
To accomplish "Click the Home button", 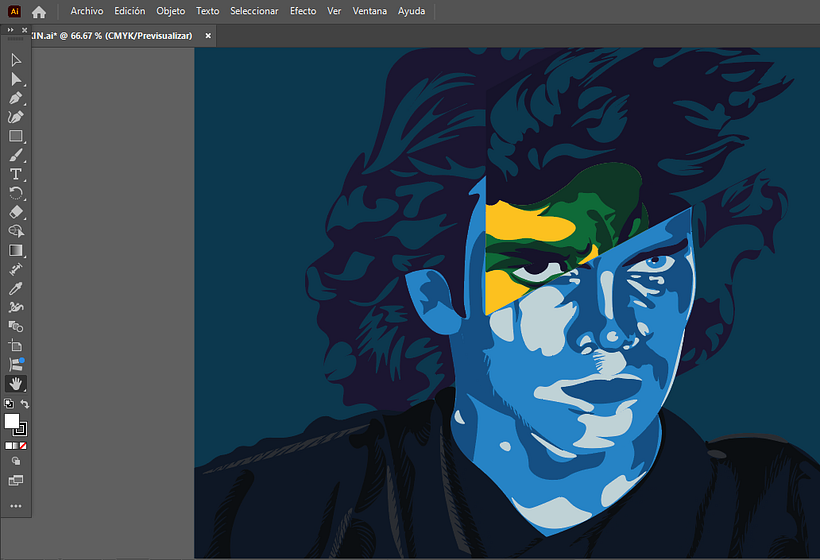I will click(x=39, y=12).
